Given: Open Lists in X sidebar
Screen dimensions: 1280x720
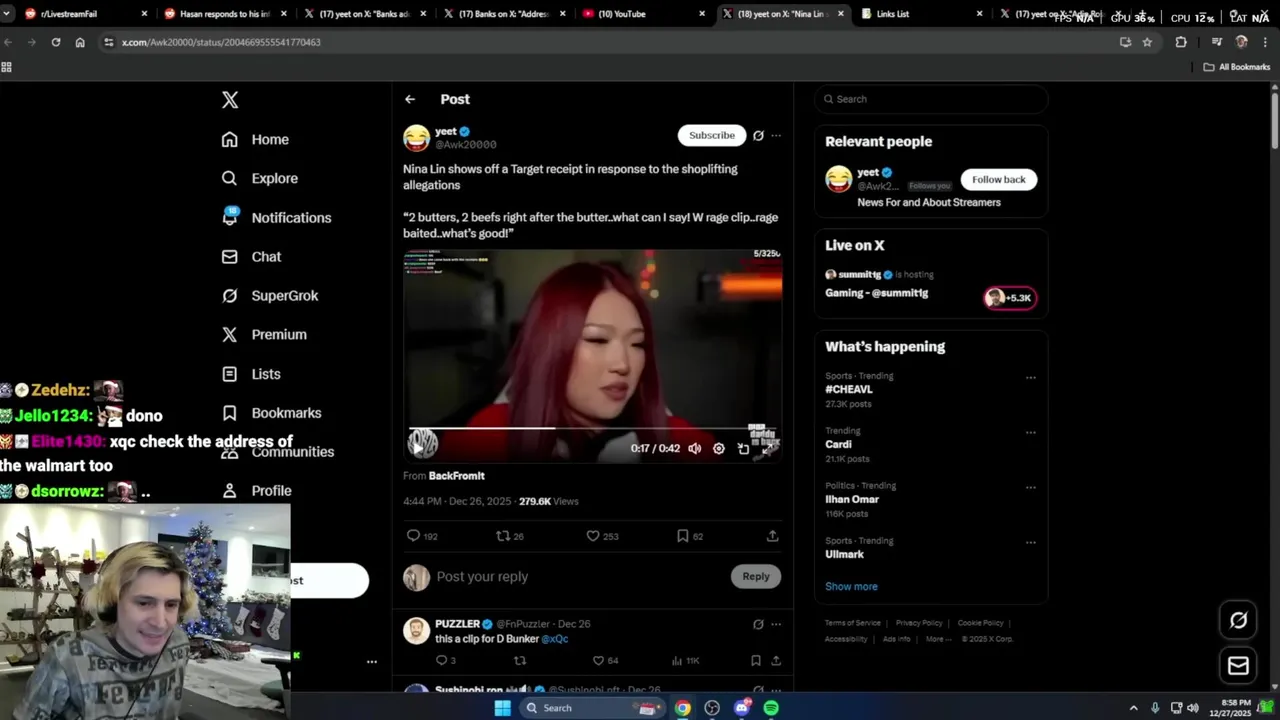Looking at the screenshot, I should pyautogui.click(x=251, y=374).
